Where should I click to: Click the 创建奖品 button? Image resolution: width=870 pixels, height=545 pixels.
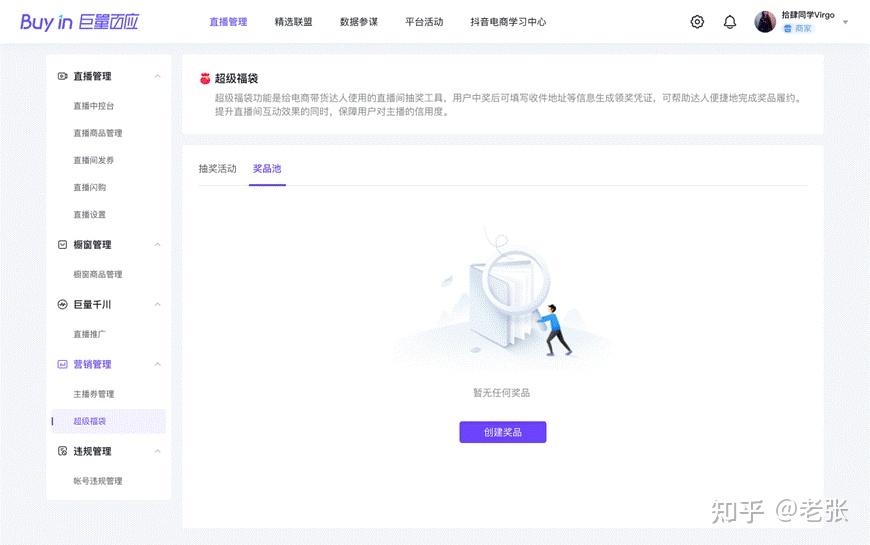[503, 432]
